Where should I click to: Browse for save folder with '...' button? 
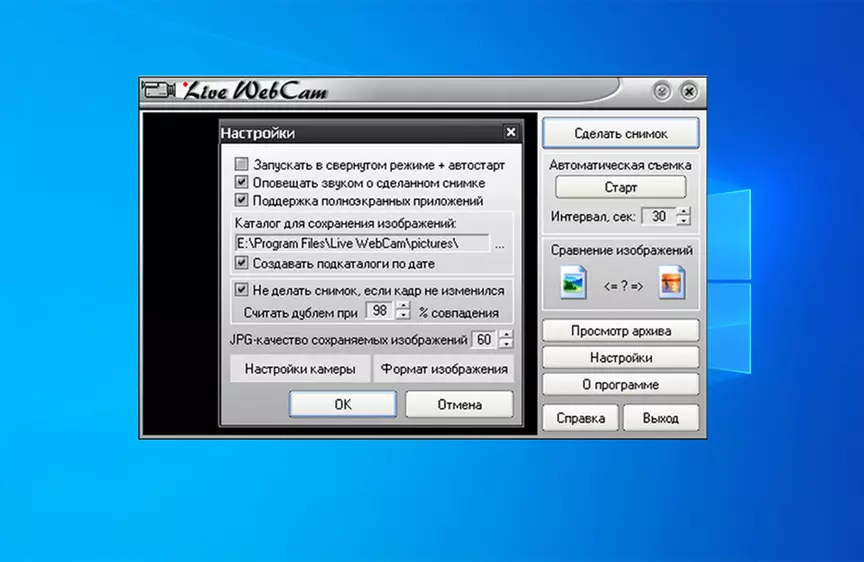coord(499,245)
